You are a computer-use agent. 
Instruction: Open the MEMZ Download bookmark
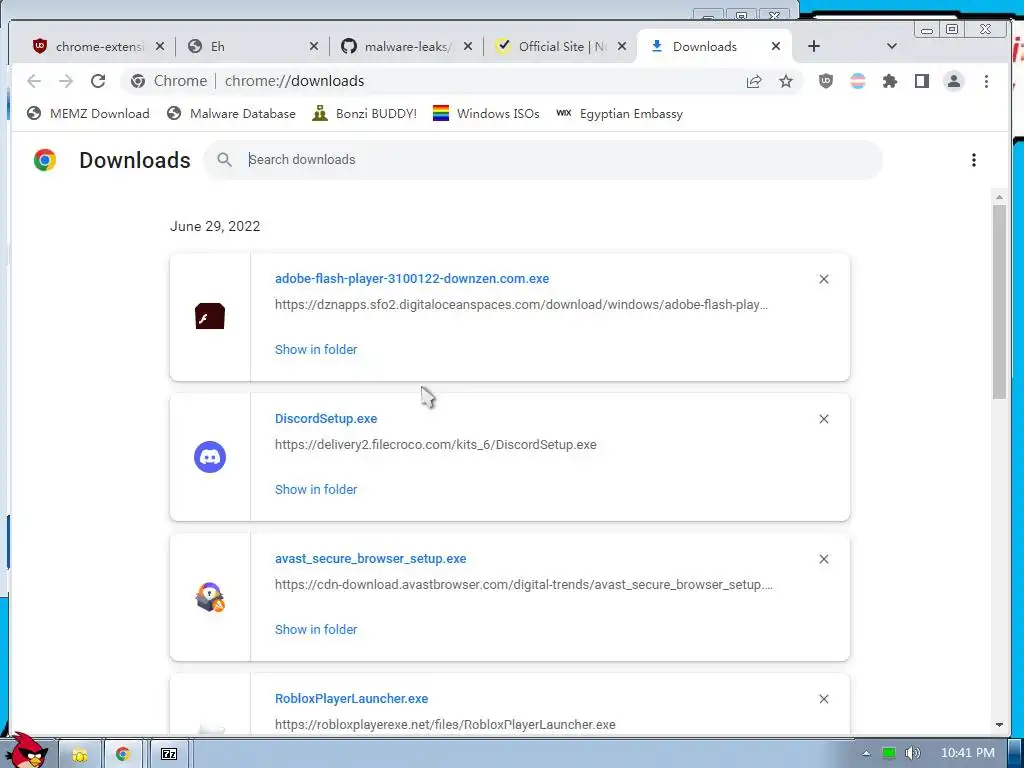[x=88, y=114]
